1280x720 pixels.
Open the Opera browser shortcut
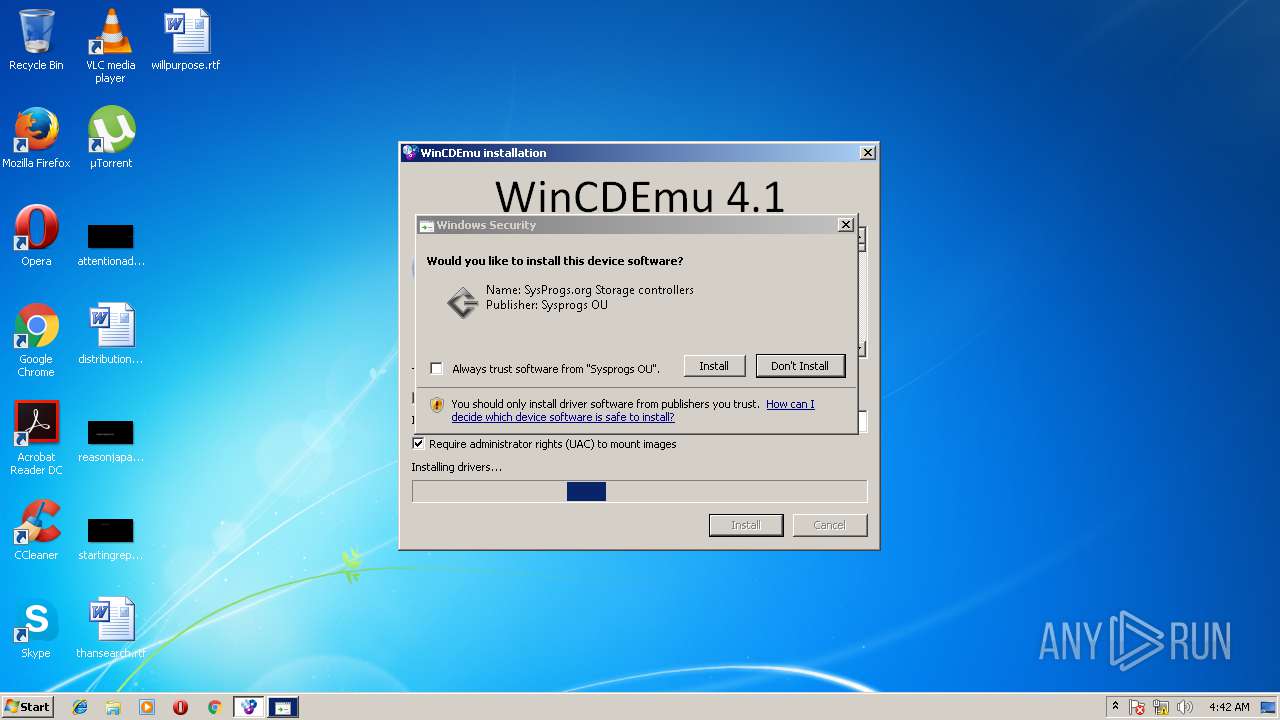pos(36,236)
